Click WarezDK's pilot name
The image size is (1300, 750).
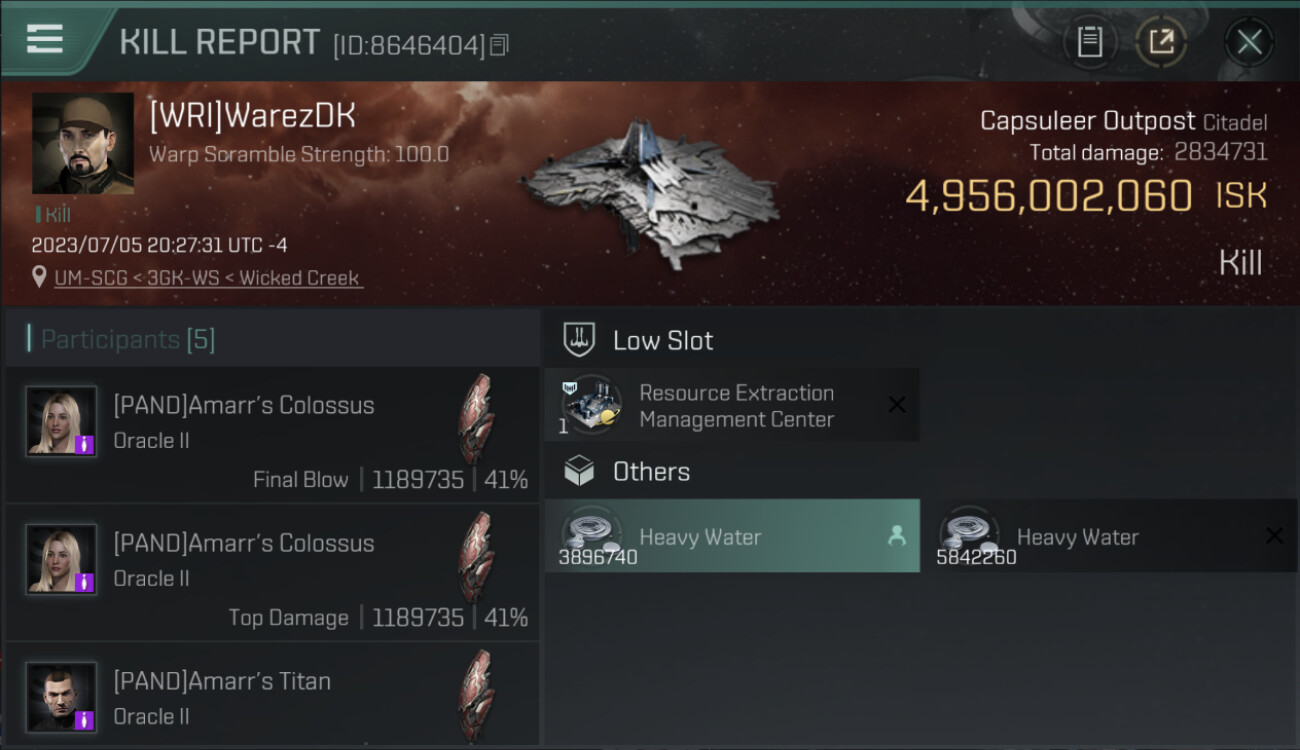[252, 116]
